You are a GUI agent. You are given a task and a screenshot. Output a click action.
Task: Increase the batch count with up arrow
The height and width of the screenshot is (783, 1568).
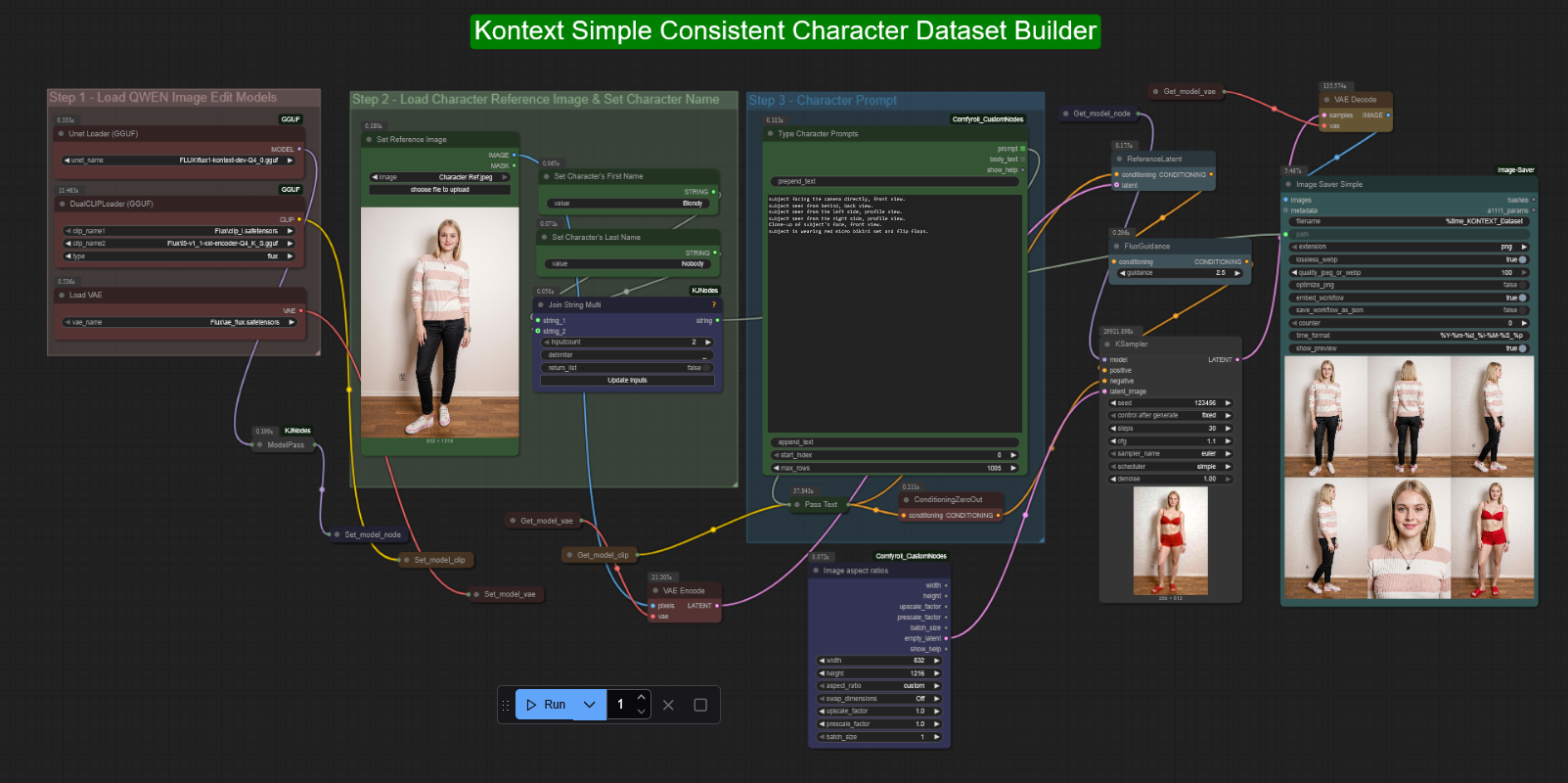(x=642, y=698)
